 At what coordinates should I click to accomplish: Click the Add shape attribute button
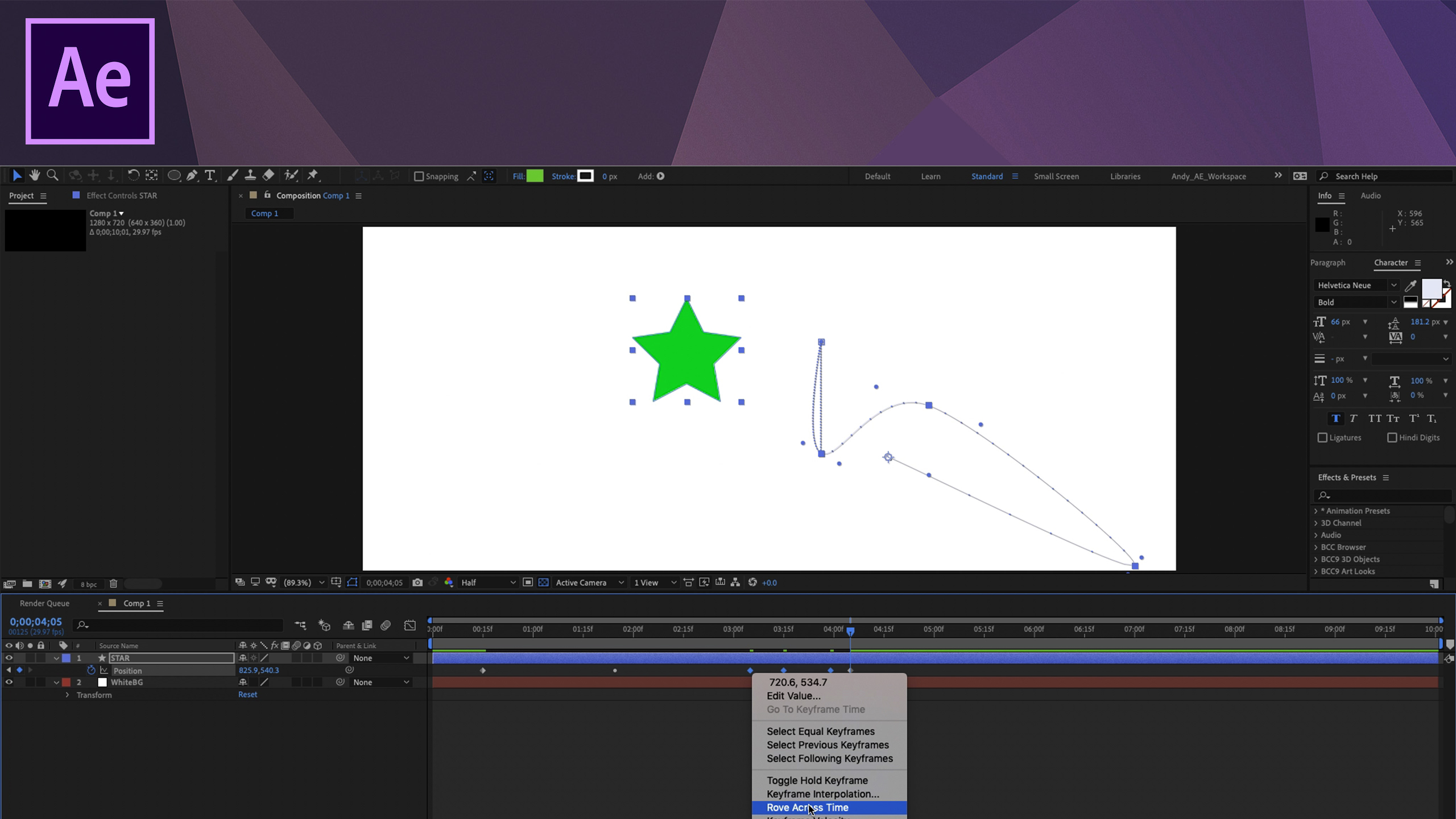(661, 176)
